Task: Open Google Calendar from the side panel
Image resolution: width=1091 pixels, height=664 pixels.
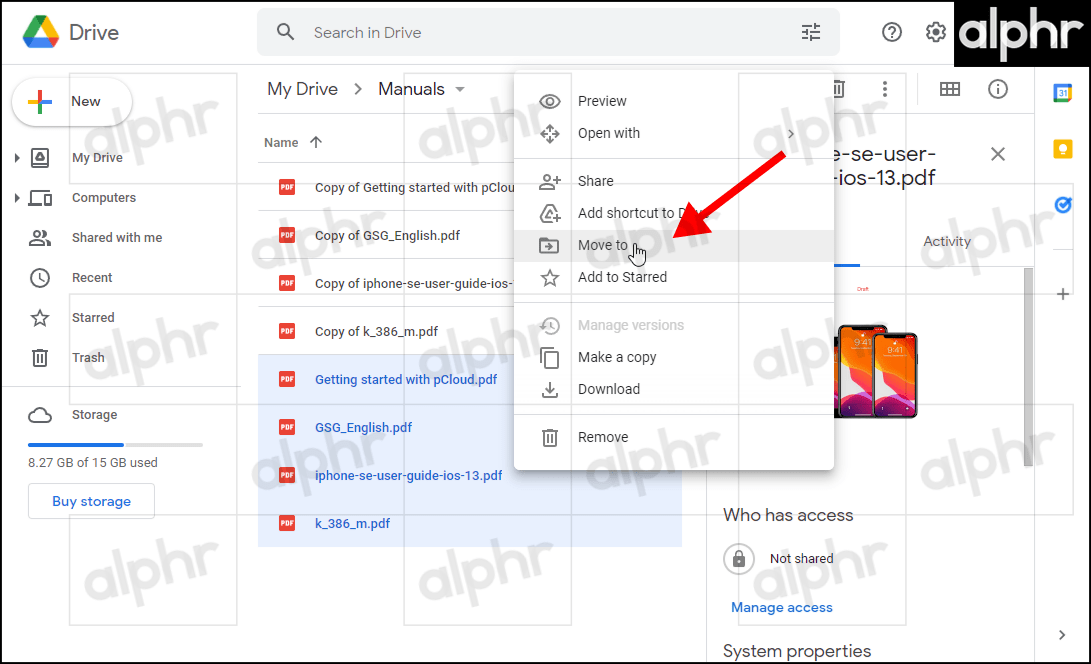Action: 1063,92
